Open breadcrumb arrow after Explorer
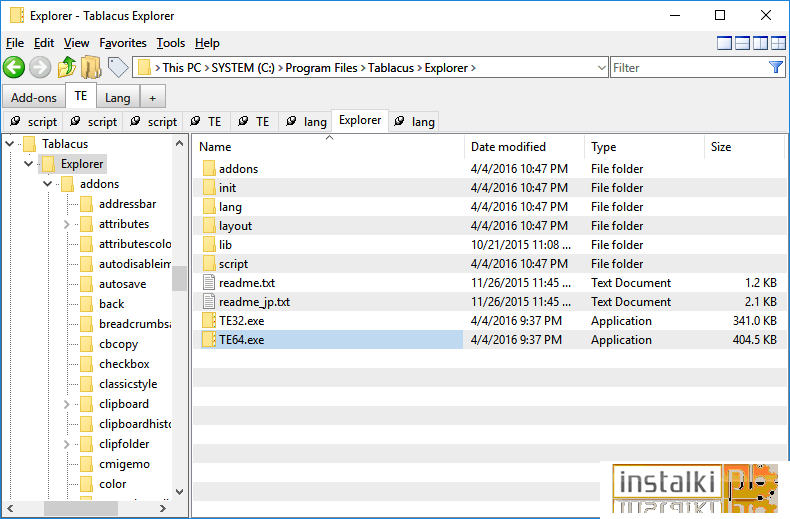Screen dimensions: 790x519 click(473, 68)
